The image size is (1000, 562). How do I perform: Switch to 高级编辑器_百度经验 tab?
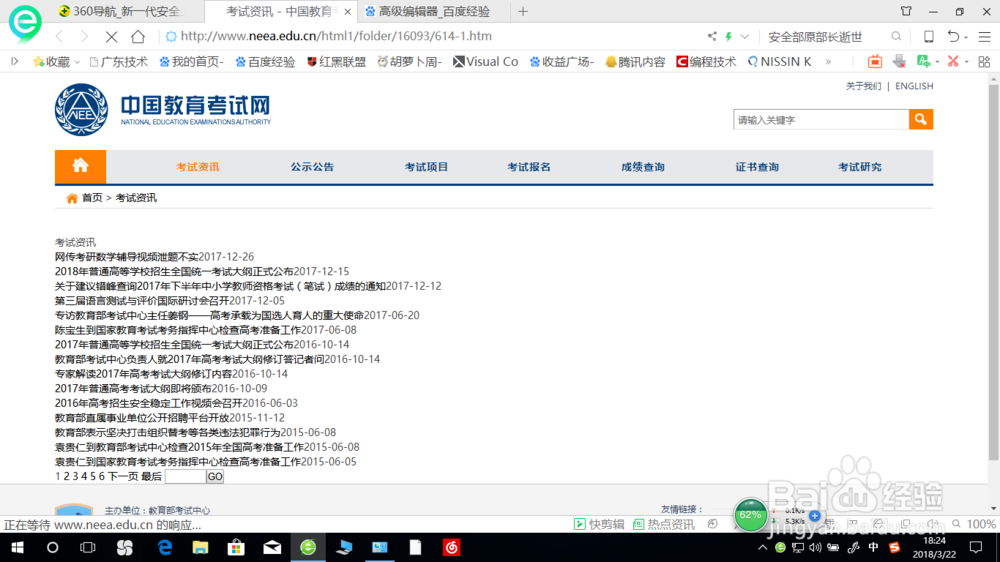tap(434, 11)
